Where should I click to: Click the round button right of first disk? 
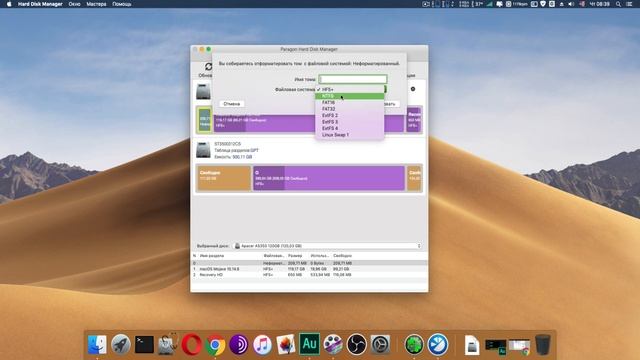click(x=413, y=89)
